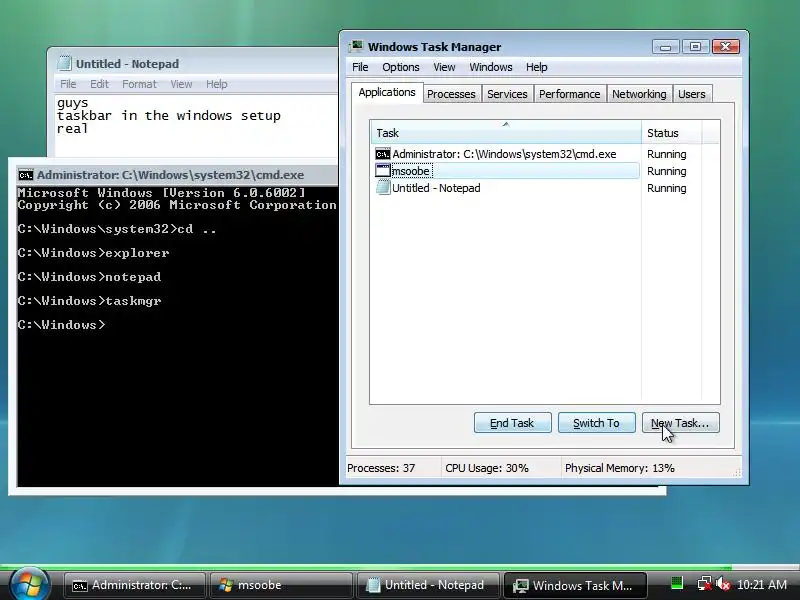Select the msoobe task row
The height and width of the screenshot is (600, 800).
506,171
